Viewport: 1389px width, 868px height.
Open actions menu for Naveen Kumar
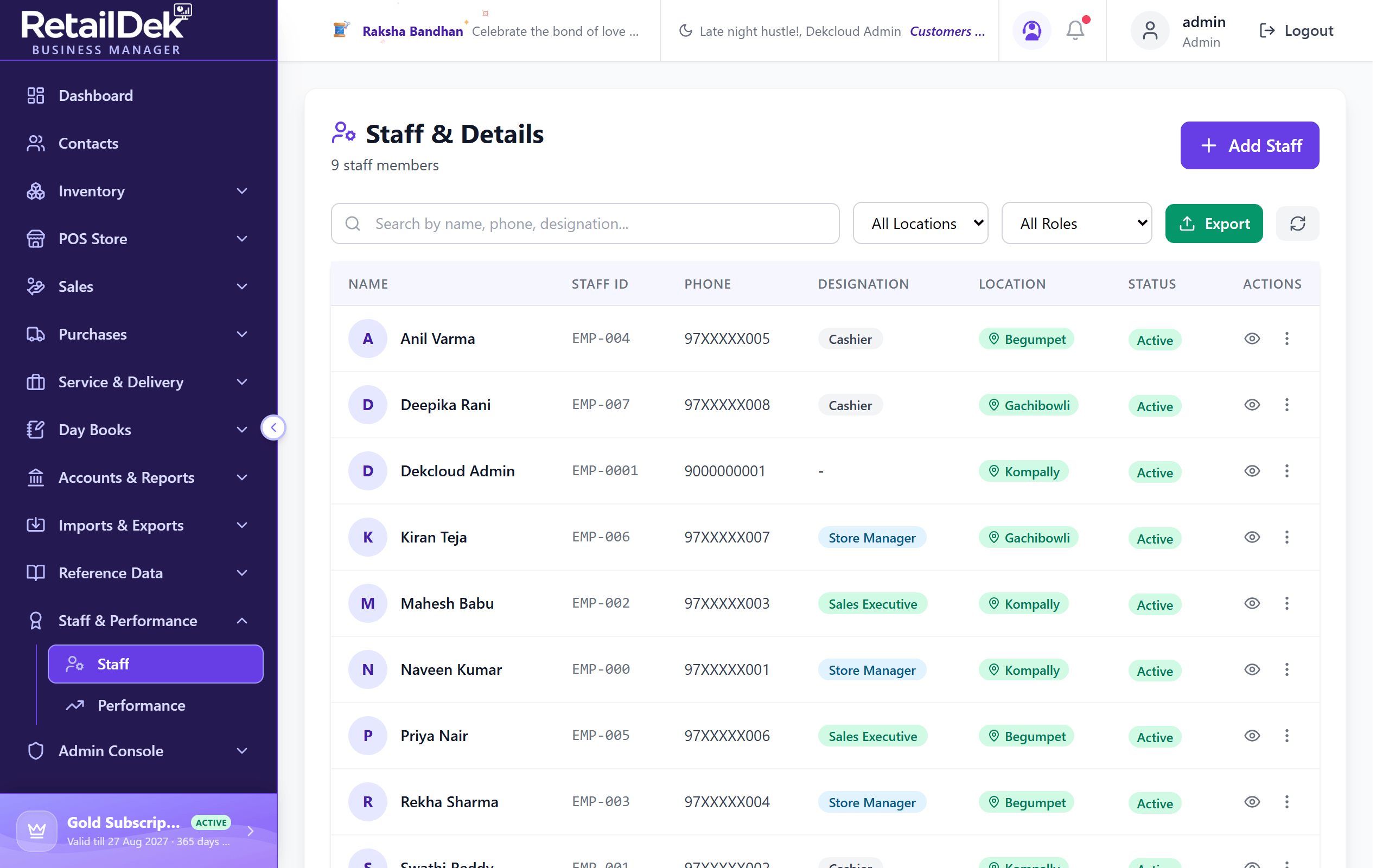pyautogui.click(x=1286, y=669)
